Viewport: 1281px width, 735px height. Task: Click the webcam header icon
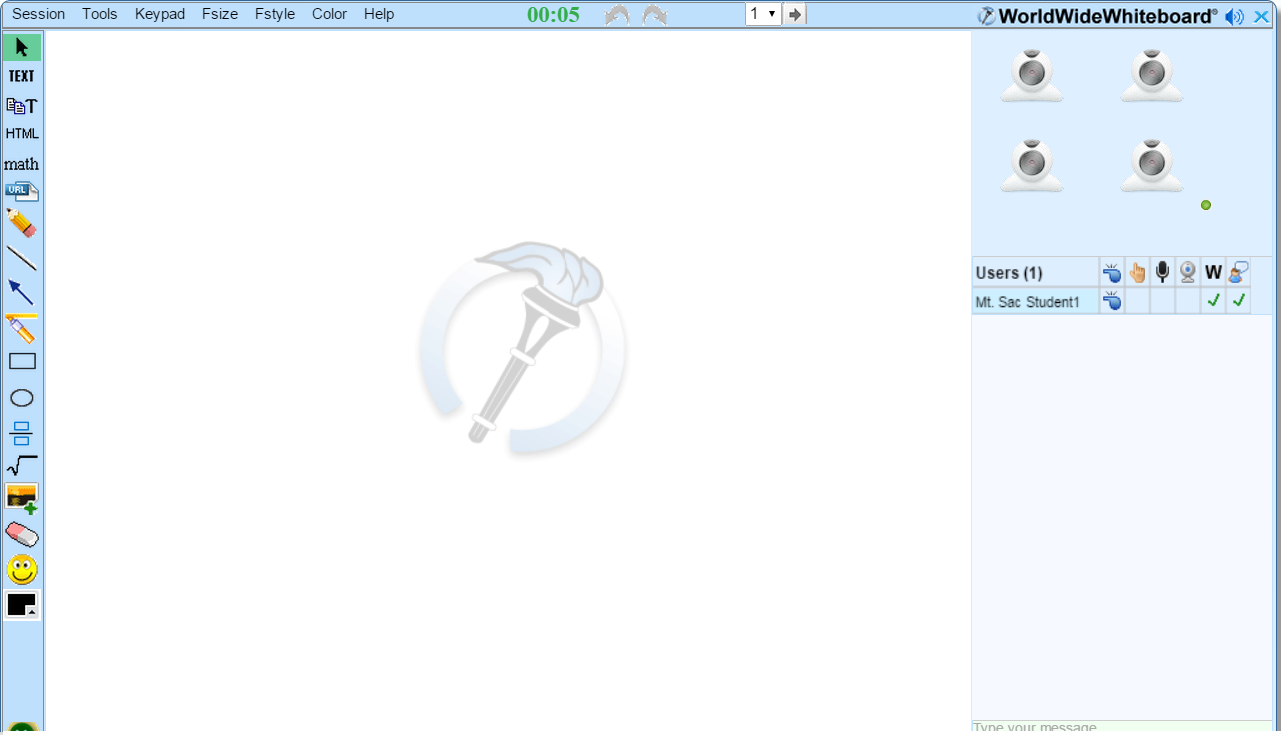tap(1187, 272)
